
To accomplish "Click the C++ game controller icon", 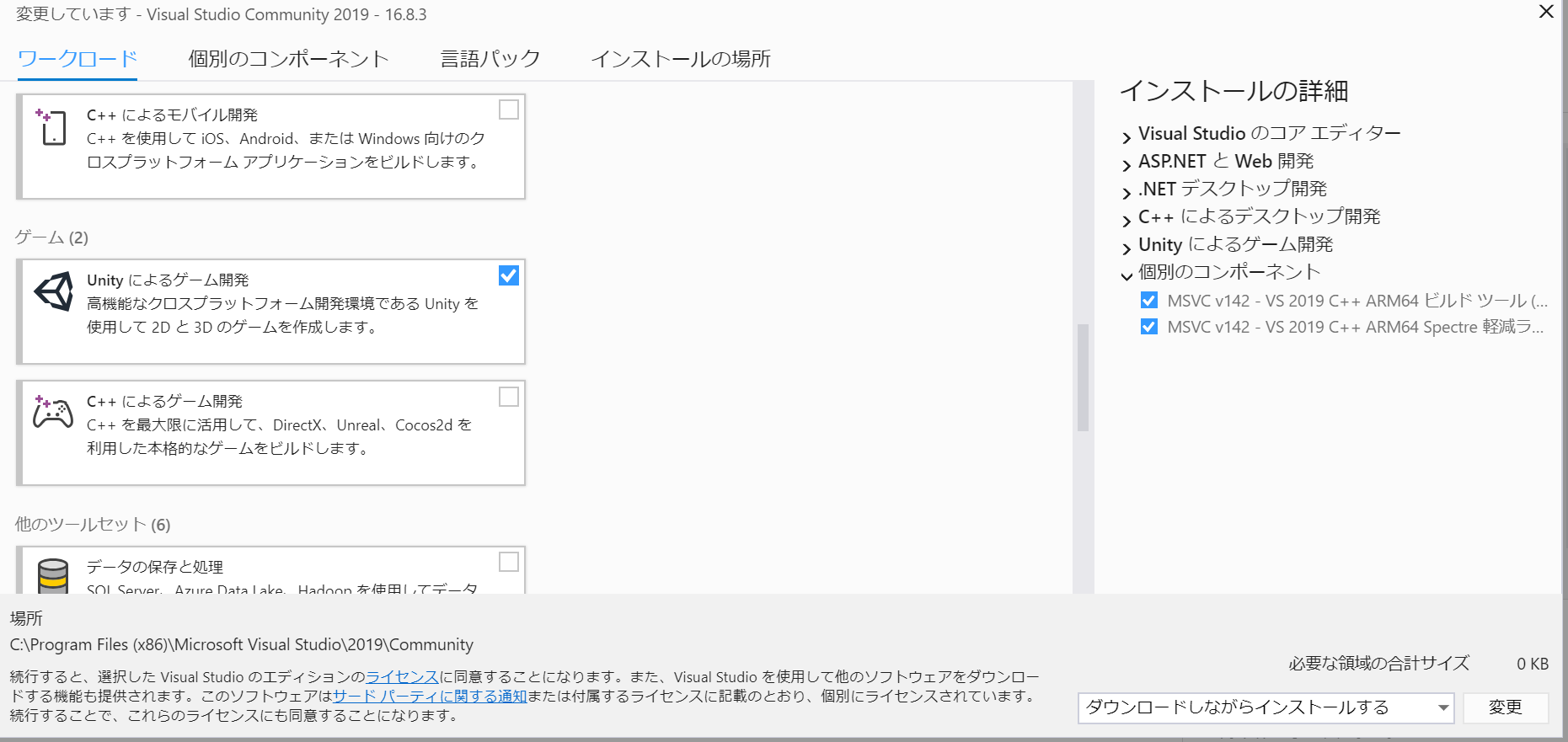I will click(52, 412).
